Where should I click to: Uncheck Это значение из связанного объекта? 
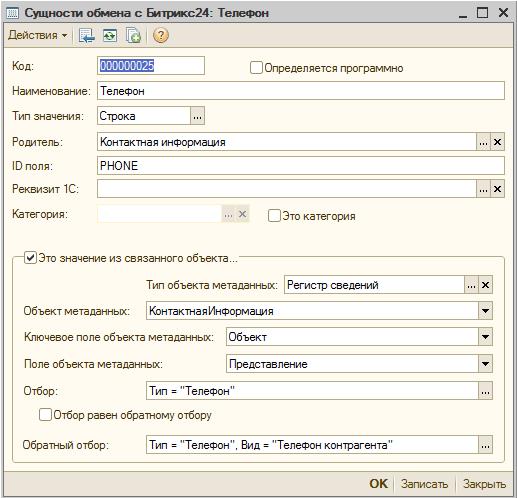30,258
